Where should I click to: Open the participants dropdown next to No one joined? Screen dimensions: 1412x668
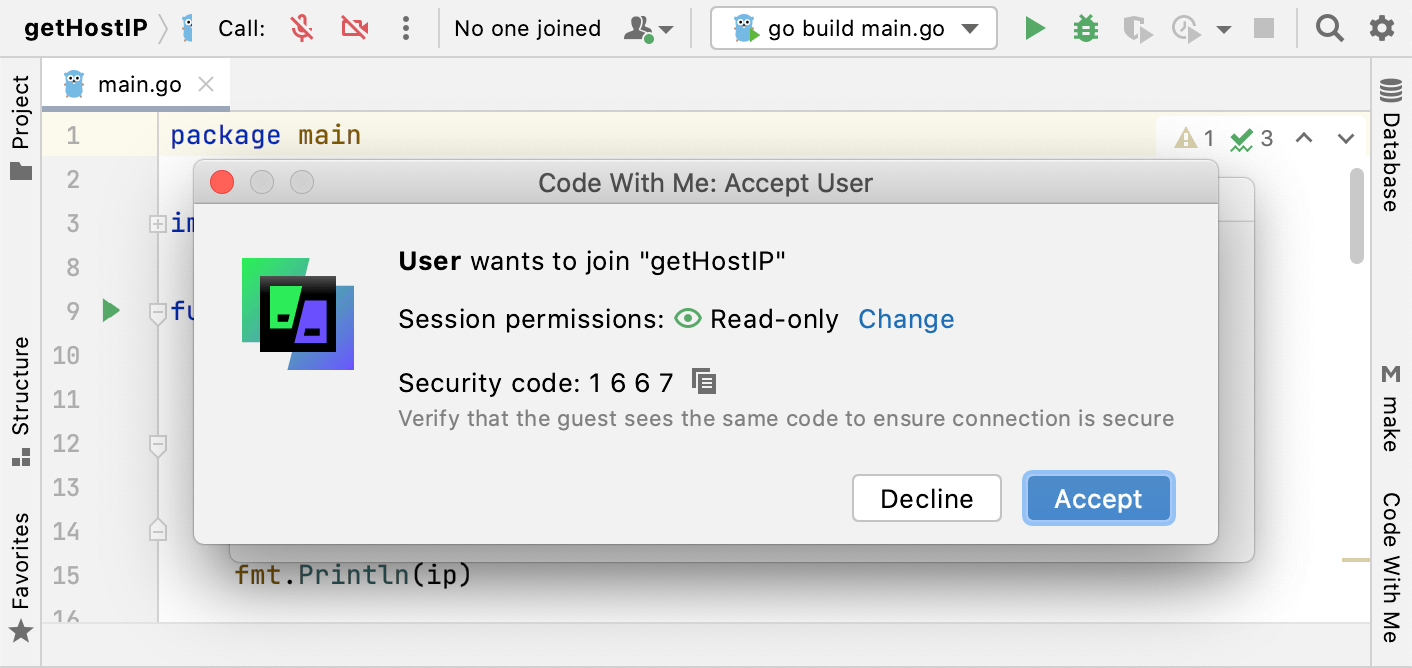[x=649, y=28]
